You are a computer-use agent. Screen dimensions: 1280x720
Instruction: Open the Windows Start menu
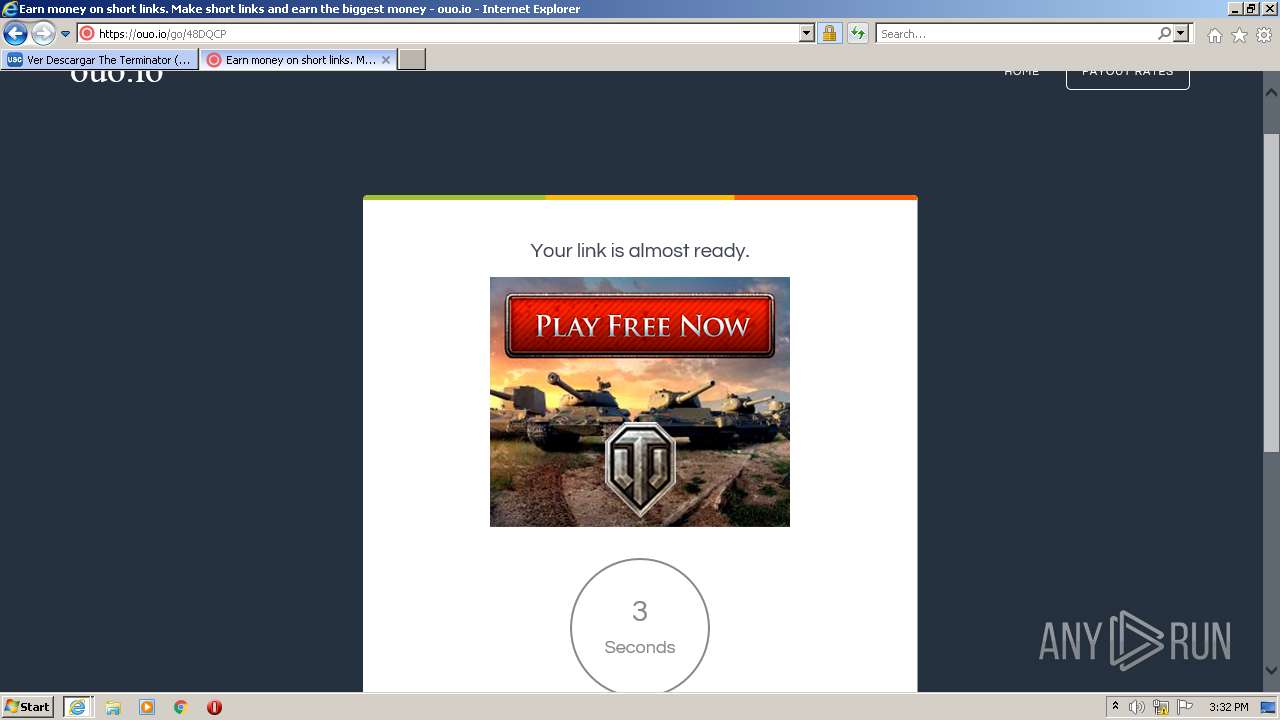(28, 707)
